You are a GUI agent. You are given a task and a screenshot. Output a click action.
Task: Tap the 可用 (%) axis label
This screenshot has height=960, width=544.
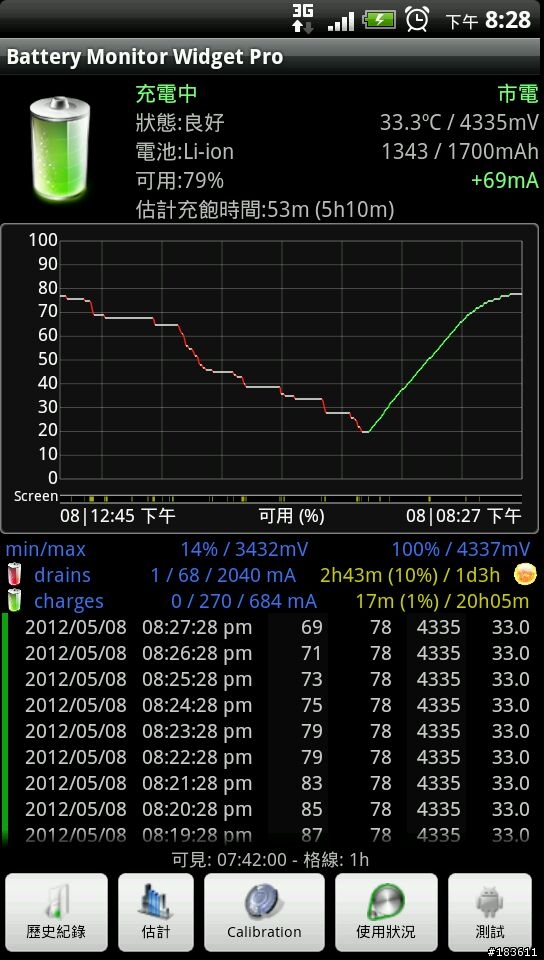tap(291, 516)
